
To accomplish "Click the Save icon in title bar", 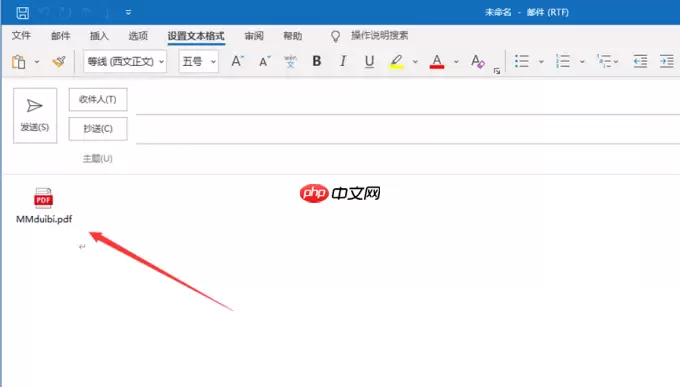I will pos(23,12).
